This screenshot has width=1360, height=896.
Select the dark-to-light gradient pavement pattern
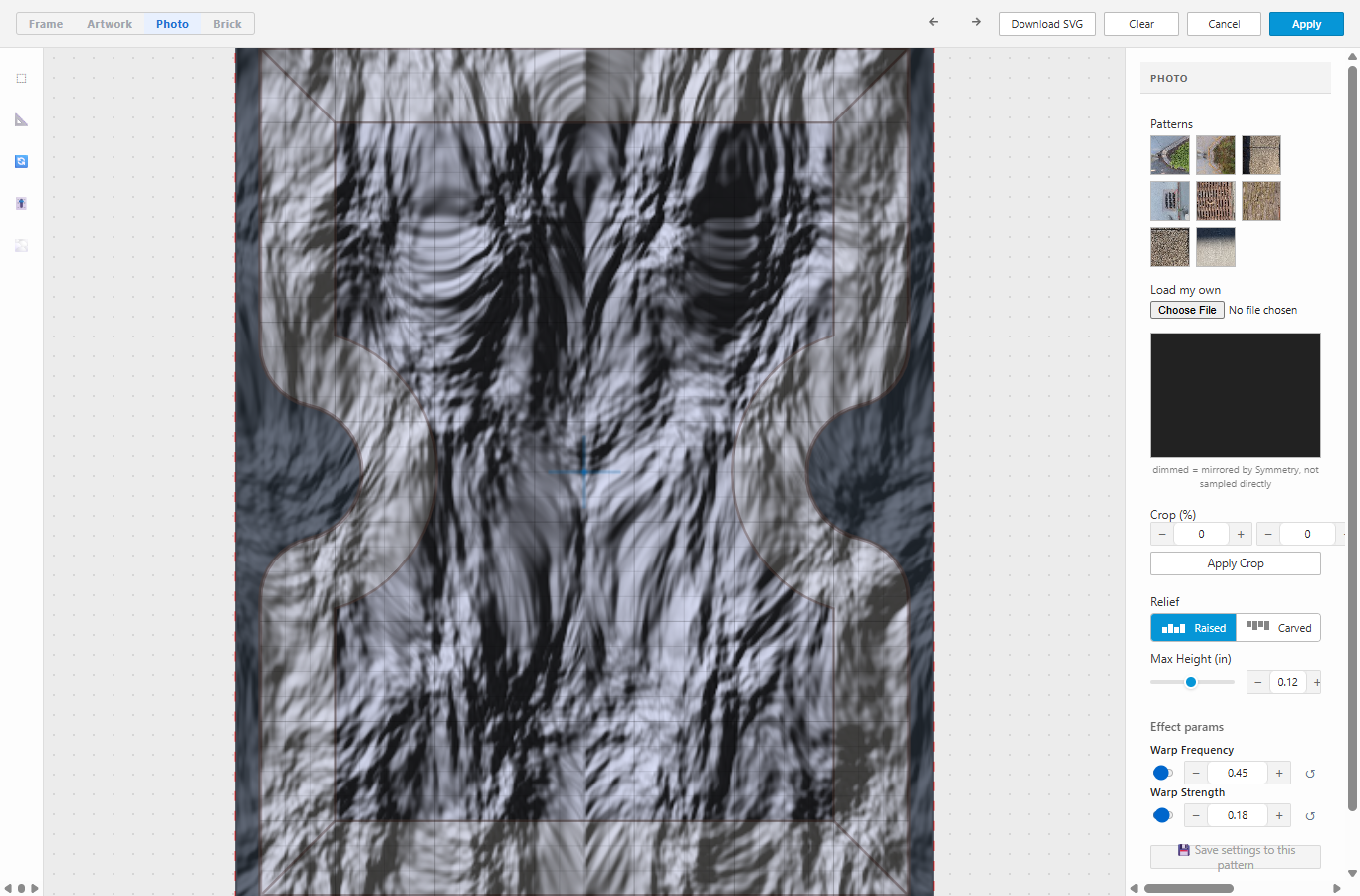coord(1216,247)
